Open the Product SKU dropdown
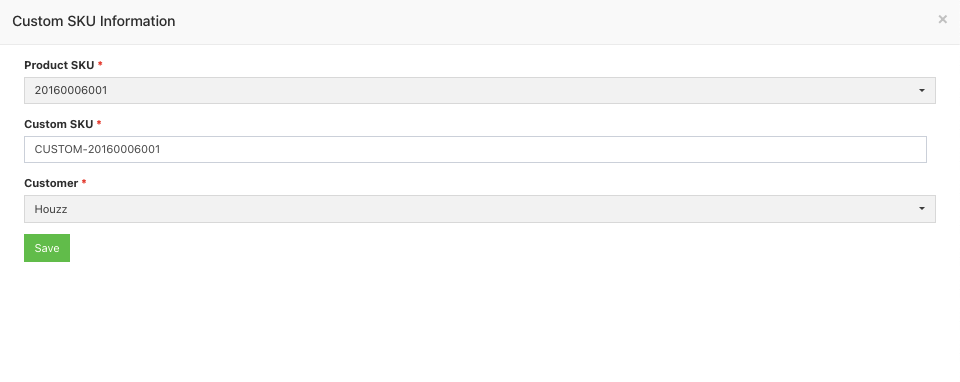Screen dimensions: 960x382 479,91
